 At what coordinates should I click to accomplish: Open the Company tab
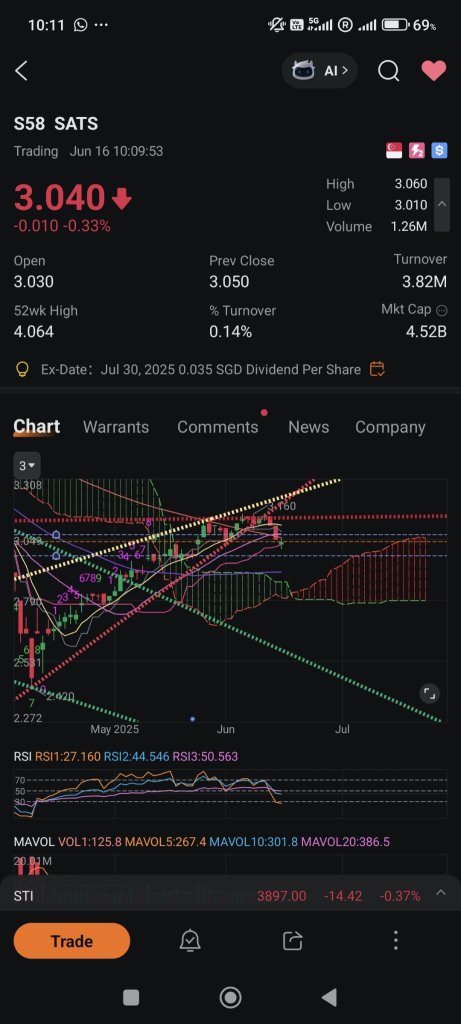[x=390, y=427]
